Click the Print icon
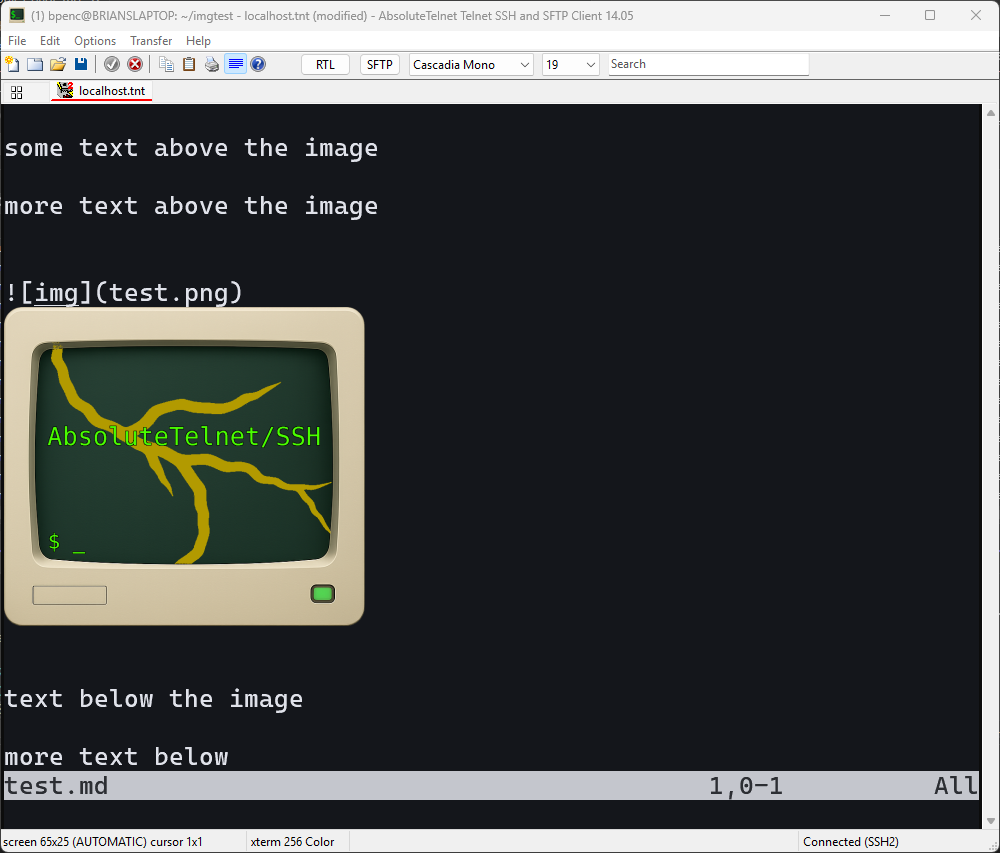This screenshot has height=853, width=1000. (212, 64)
